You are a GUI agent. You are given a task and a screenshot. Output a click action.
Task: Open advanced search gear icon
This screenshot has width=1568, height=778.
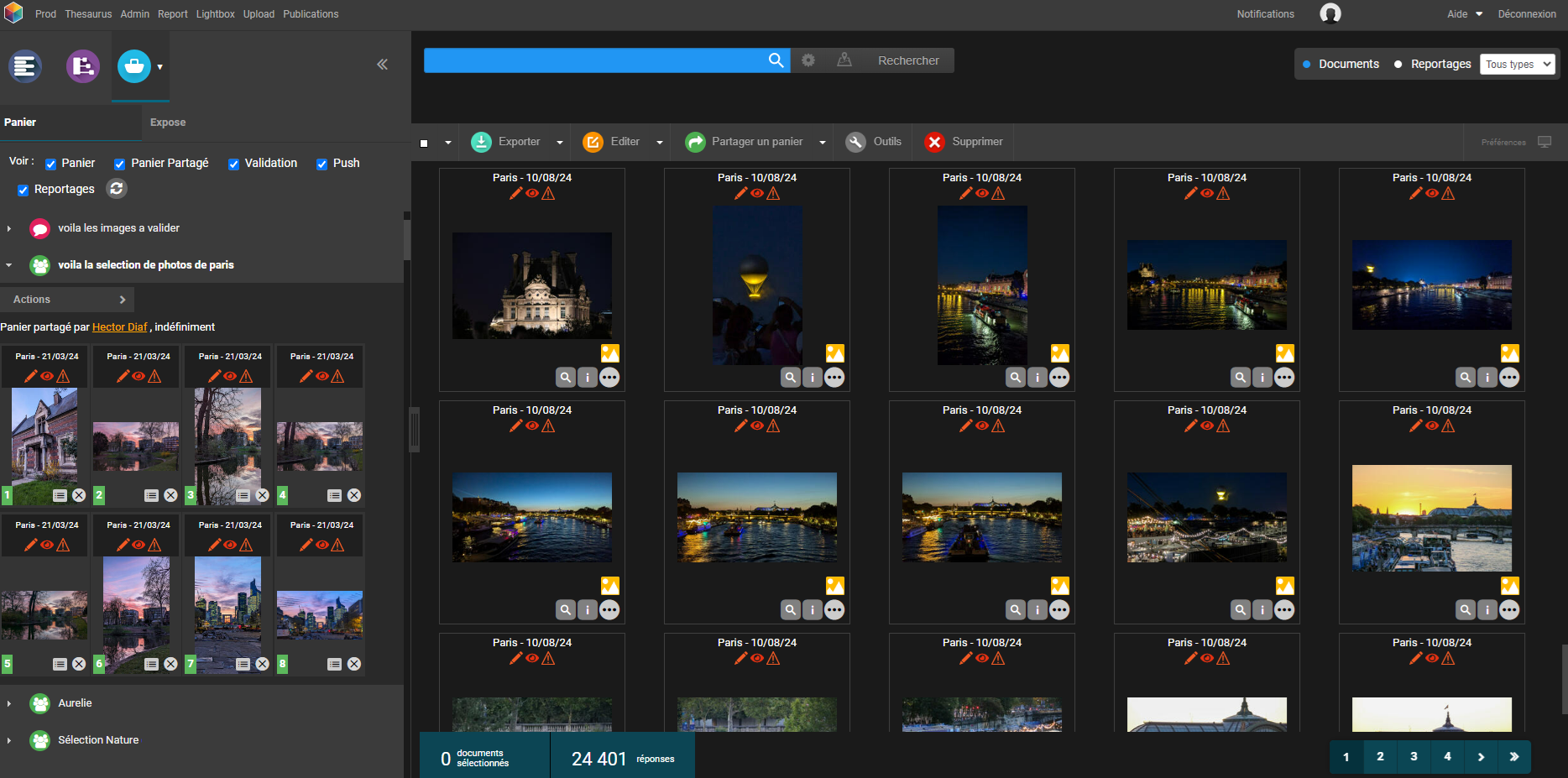[808, 60]
